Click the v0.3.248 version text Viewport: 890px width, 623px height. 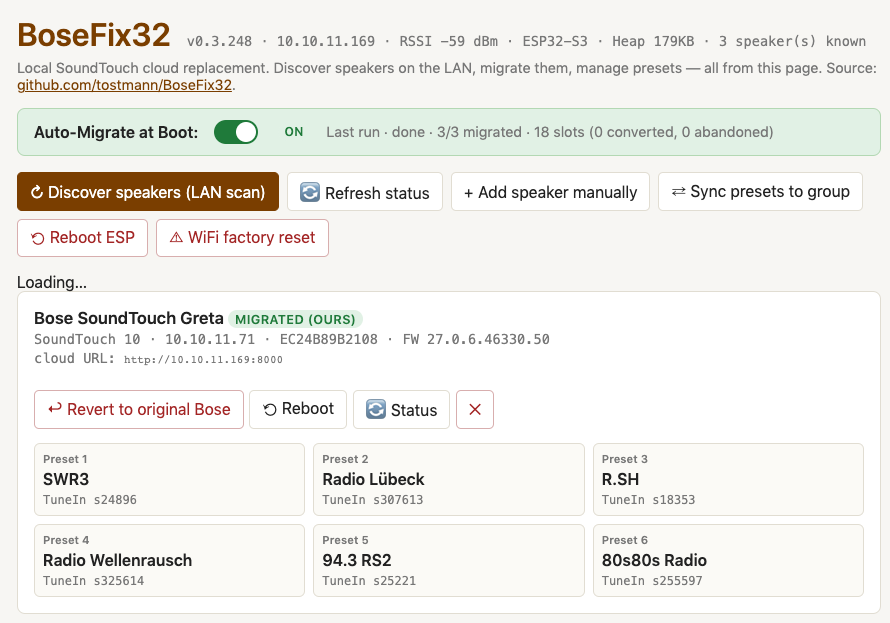point(219,41)
